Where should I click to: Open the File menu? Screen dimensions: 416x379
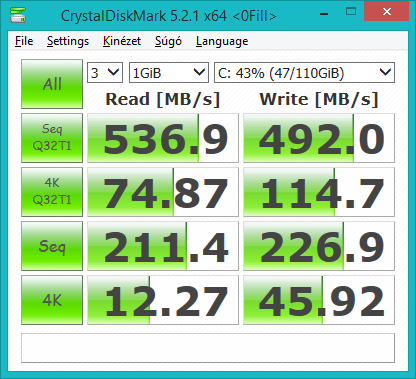click(x=24, y=41)
